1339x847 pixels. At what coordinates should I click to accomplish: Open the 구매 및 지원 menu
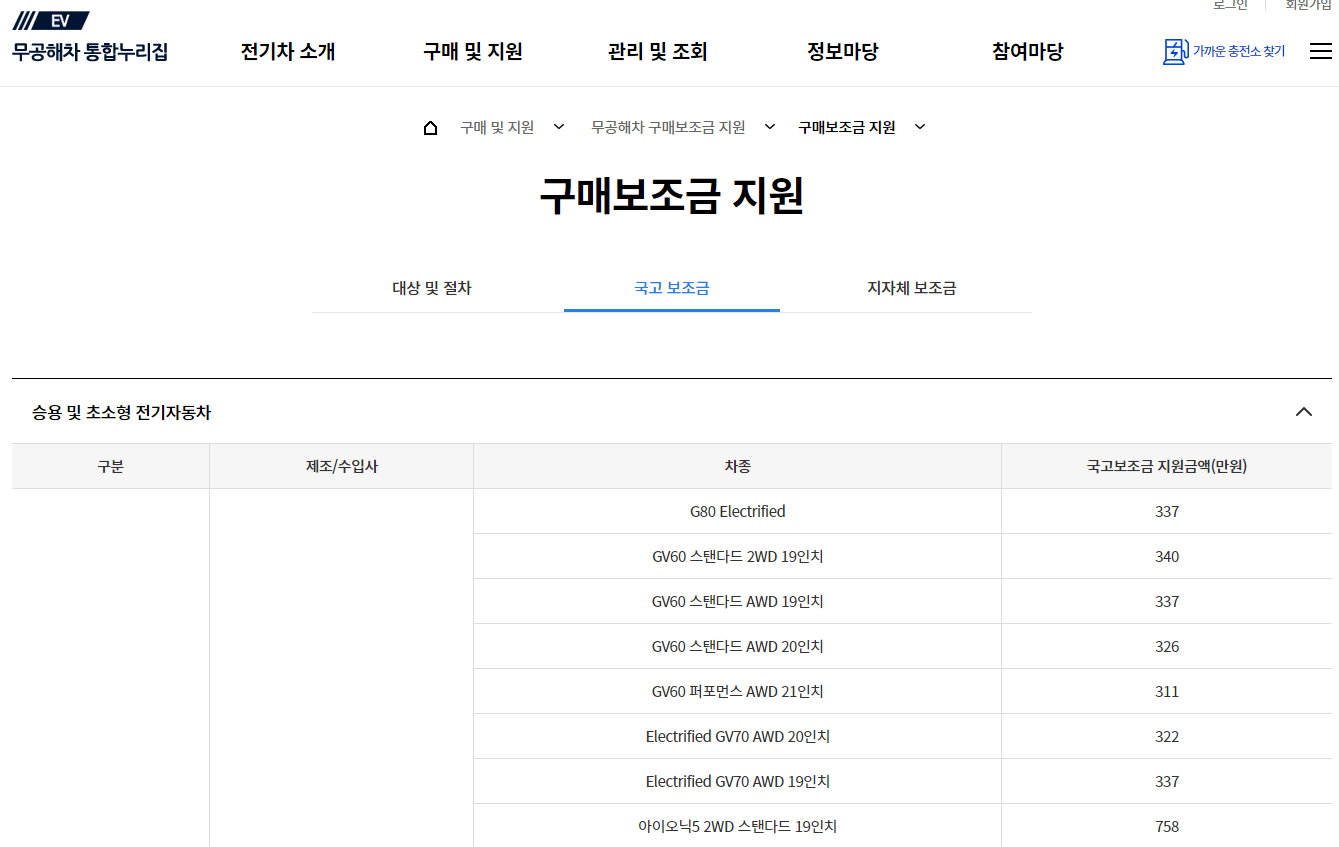(x=472, y=52)
